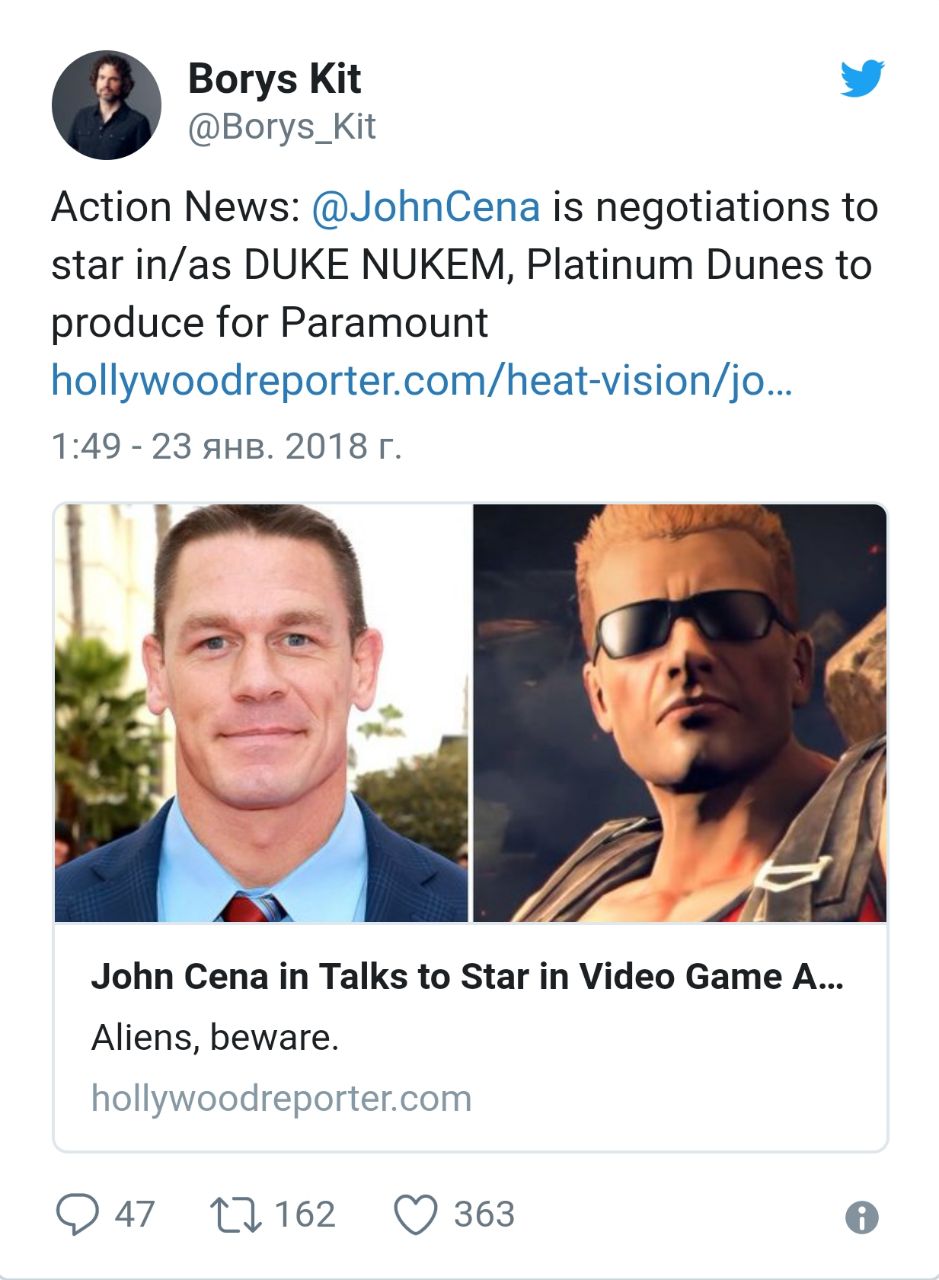Click the Borys Kit display name
Viewport: 939px width, 1280px height.
coord(275,79)
